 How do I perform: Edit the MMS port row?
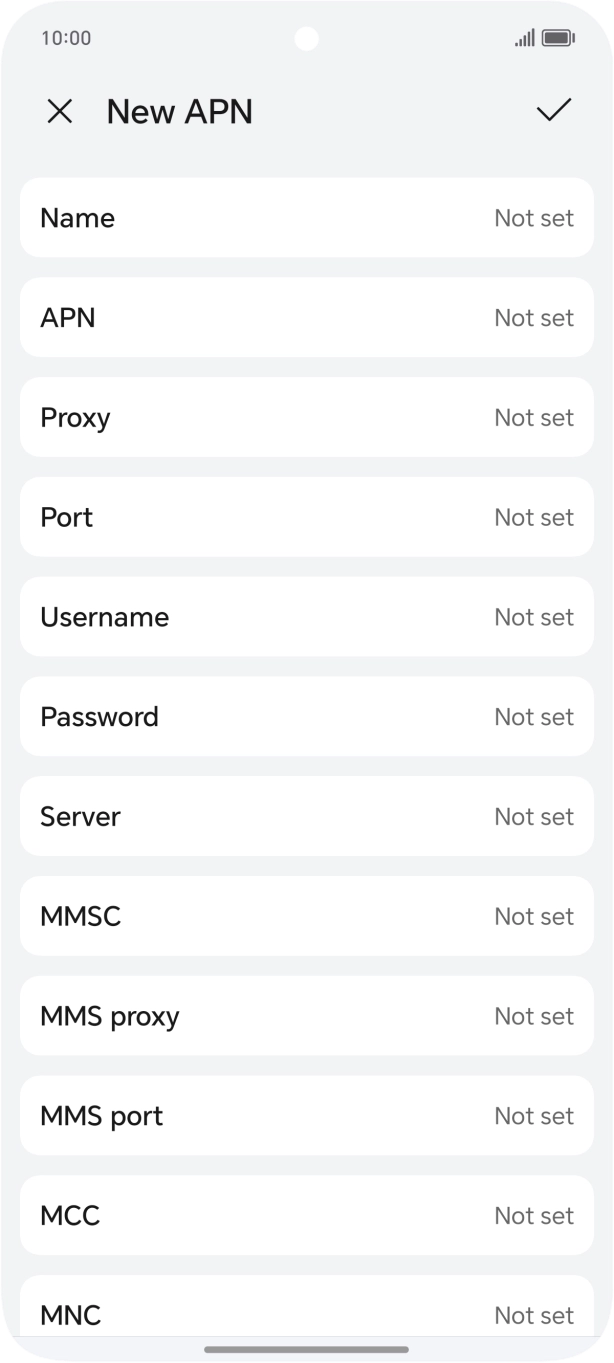point(306,1116)
